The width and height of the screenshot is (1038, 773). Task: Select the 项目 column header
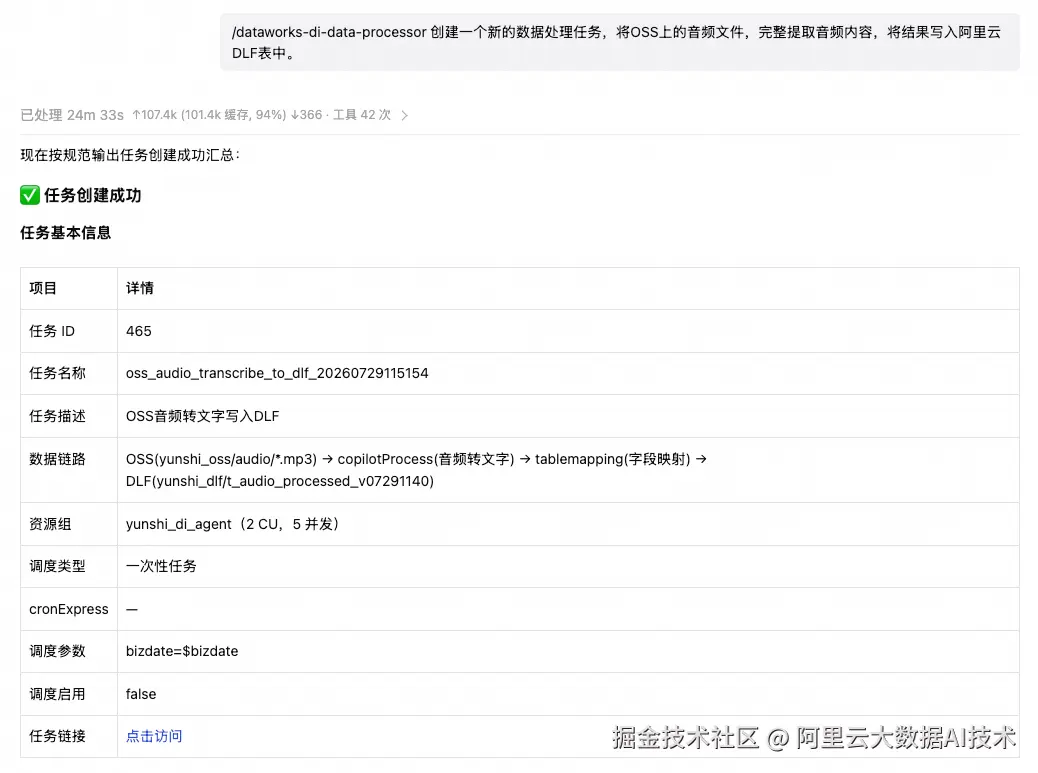pyautogui.click(x=43, y=288)
